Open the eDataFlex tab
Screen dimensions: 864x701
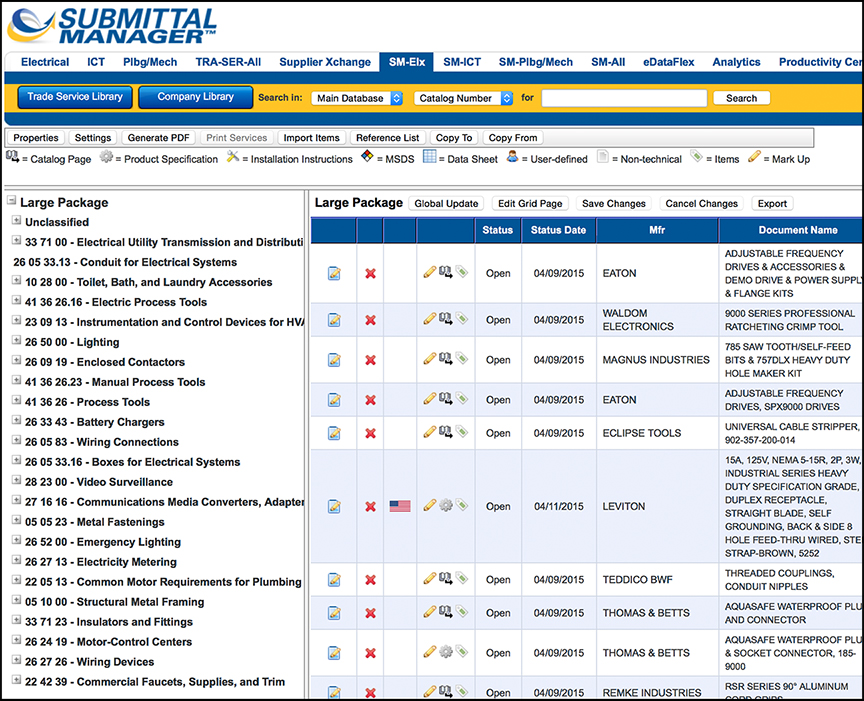click(x=668, y=62)
